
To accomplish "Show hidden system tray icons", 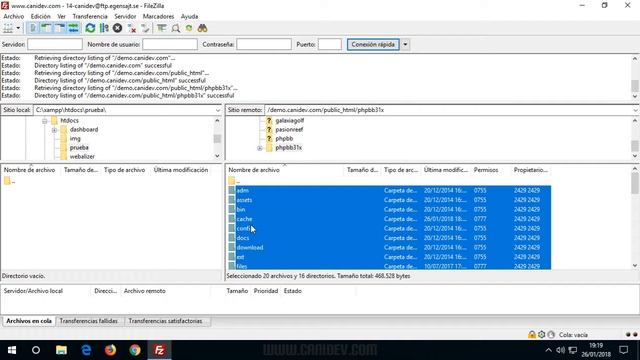I will [x=548, y=350].
